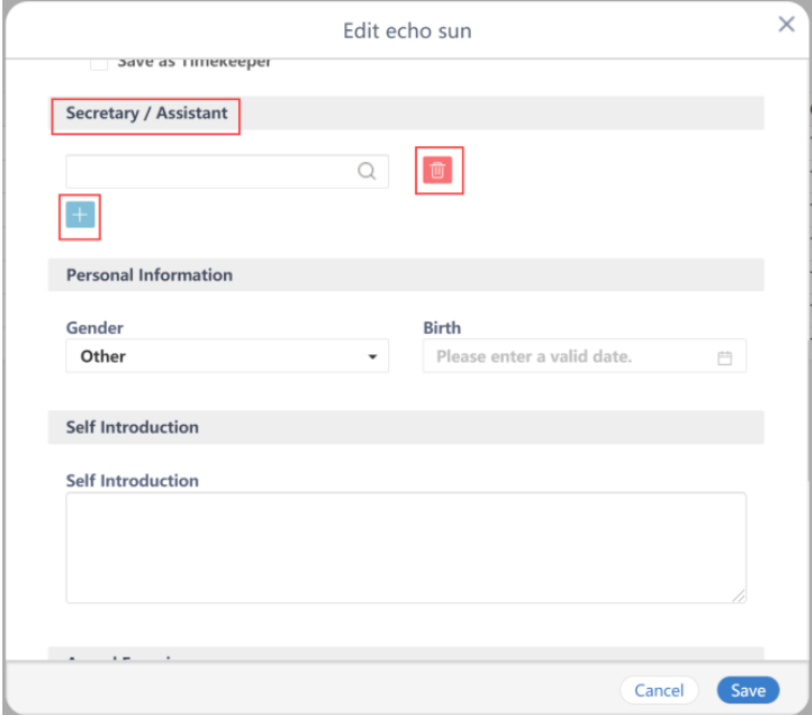Click the Gender field label
This screenshot has width=812, height=715.
tap(94, 328)
